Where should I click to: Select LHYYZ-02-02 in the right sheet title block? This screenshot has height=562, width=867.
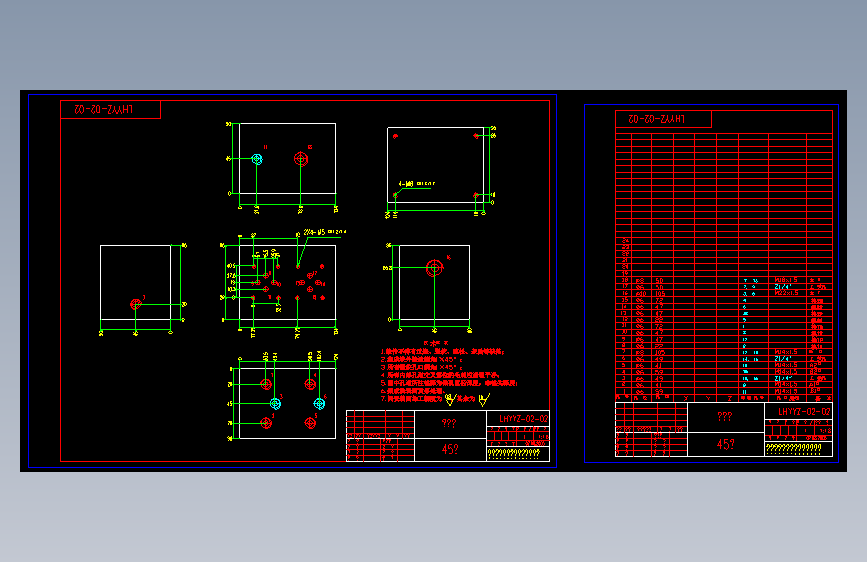tap(804, 412)
